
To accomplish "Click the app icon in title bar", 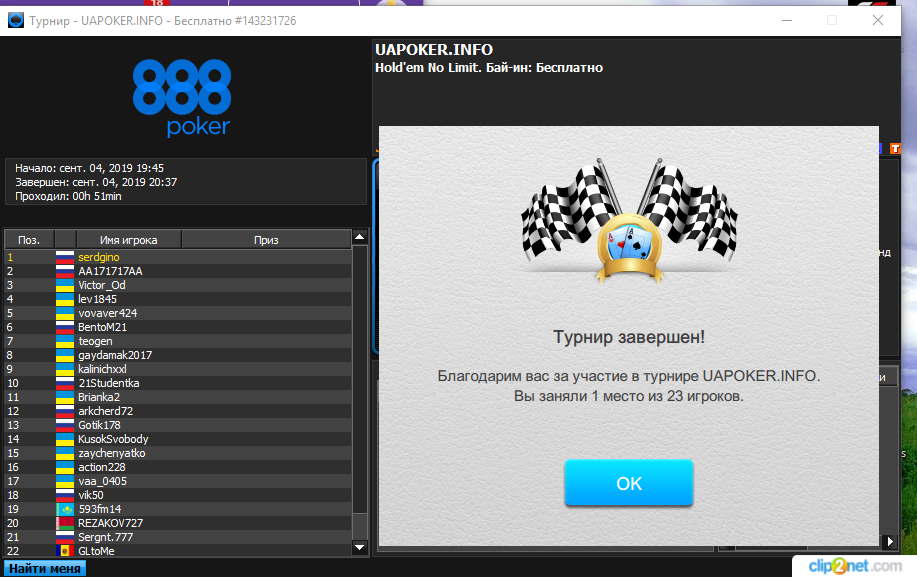I will (16, 20).
